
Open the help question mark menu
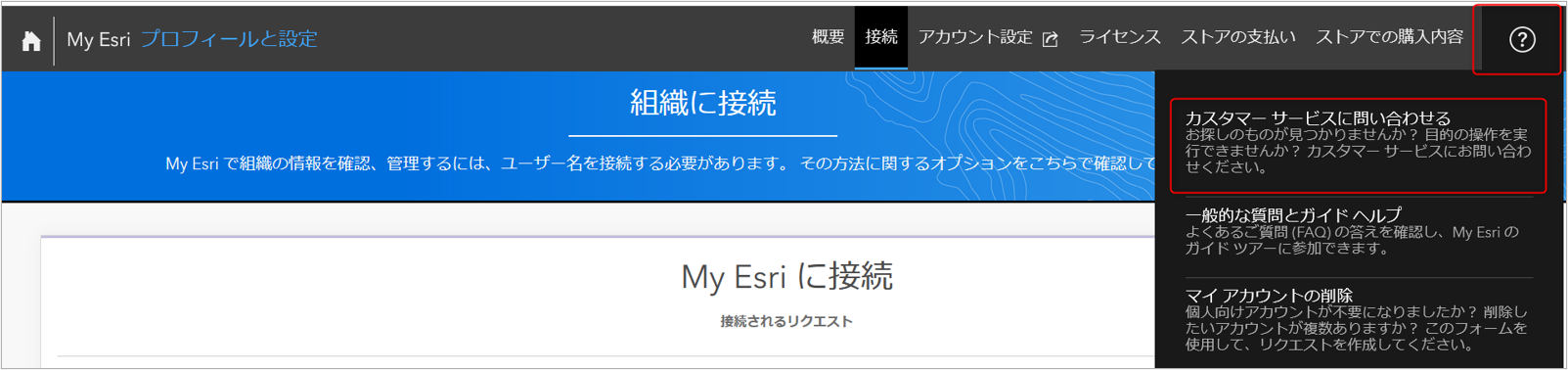(1521, 39)
